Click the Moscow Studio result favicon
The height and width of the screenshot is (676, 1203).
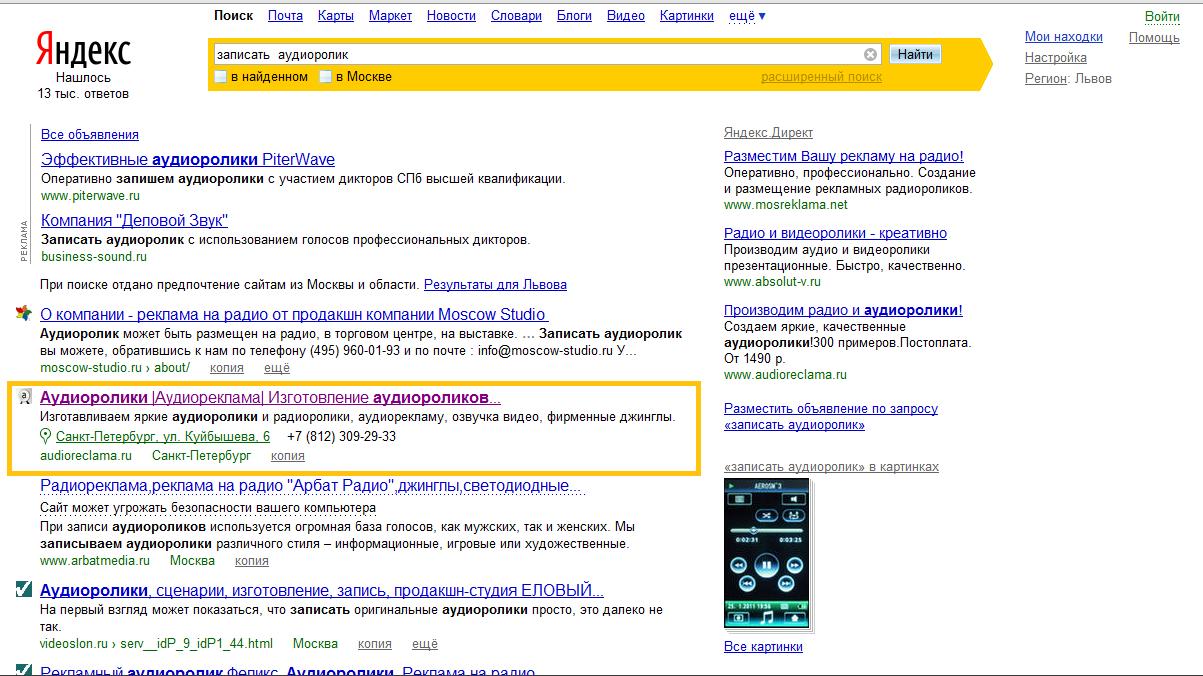pyautogui.click(x=25, y=314)
